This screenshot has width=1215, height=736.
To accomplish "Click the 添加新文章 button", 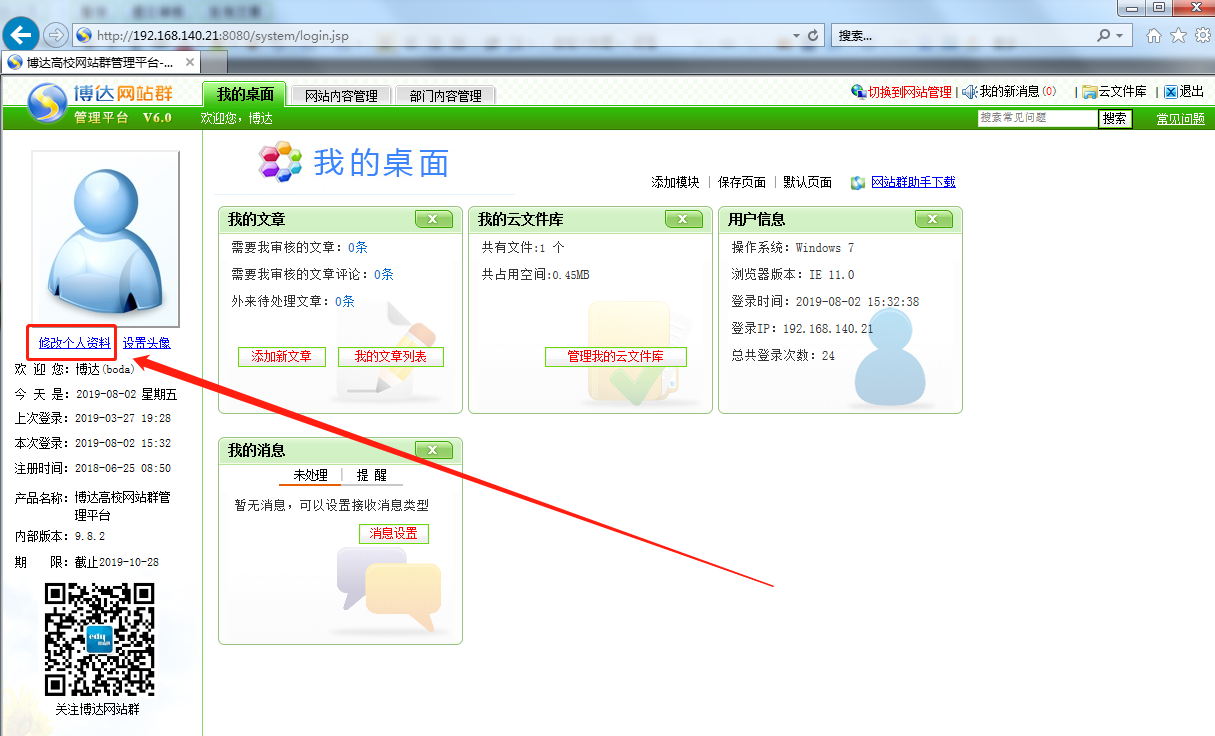I will point(282,356).
